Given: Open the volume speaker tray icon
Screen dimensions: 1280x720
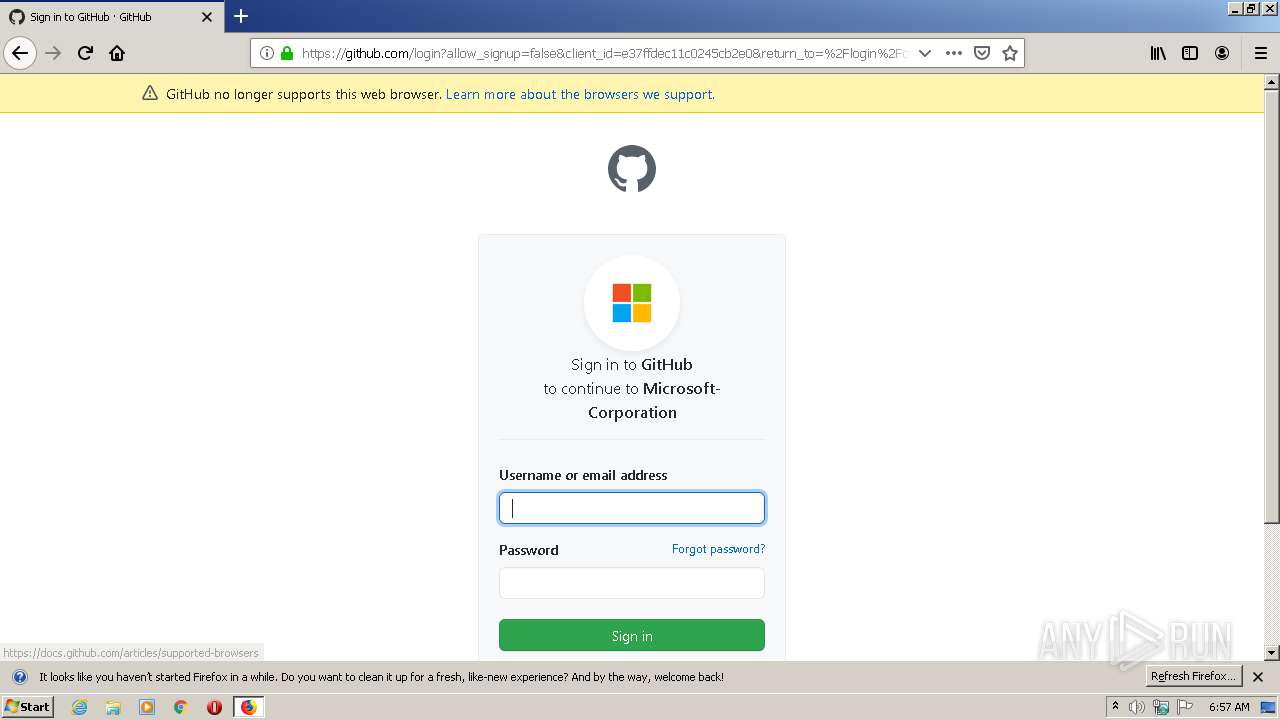Looking at the screenshot, I should 1137,707.
